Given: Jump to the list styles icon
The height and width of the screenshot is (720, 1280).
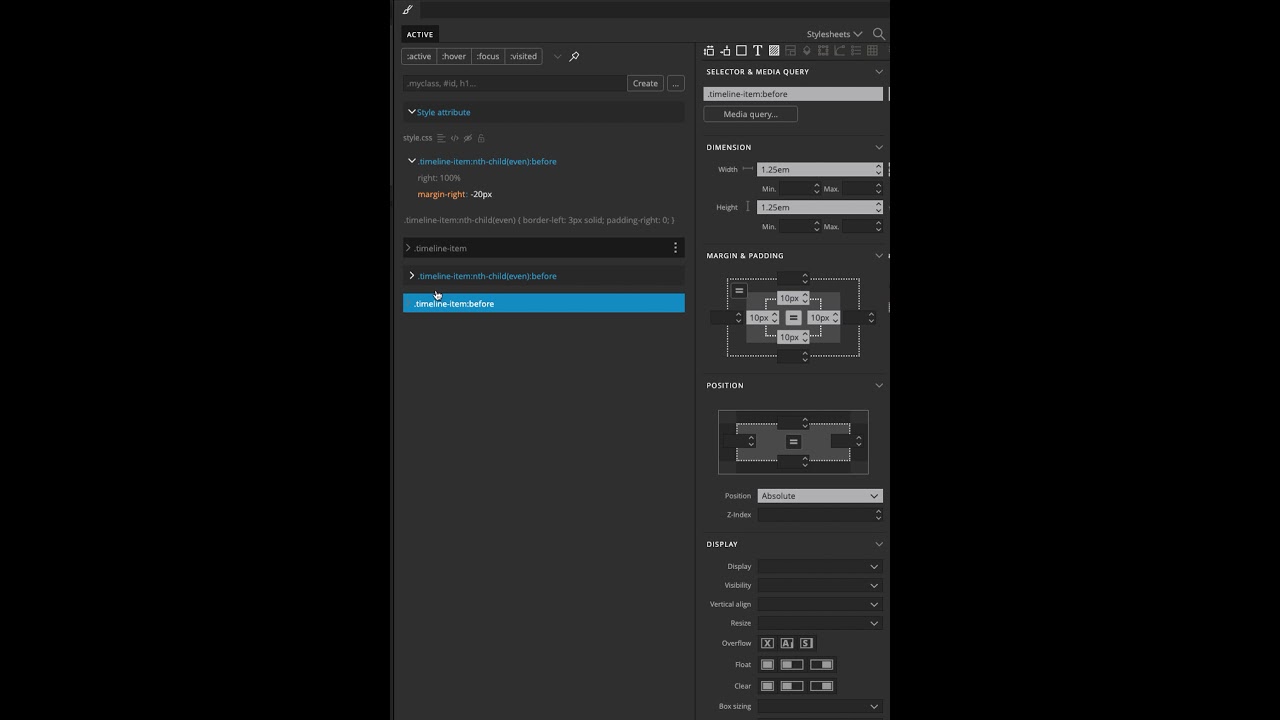Looking at the screenshot, I should (x=856, y=50).
